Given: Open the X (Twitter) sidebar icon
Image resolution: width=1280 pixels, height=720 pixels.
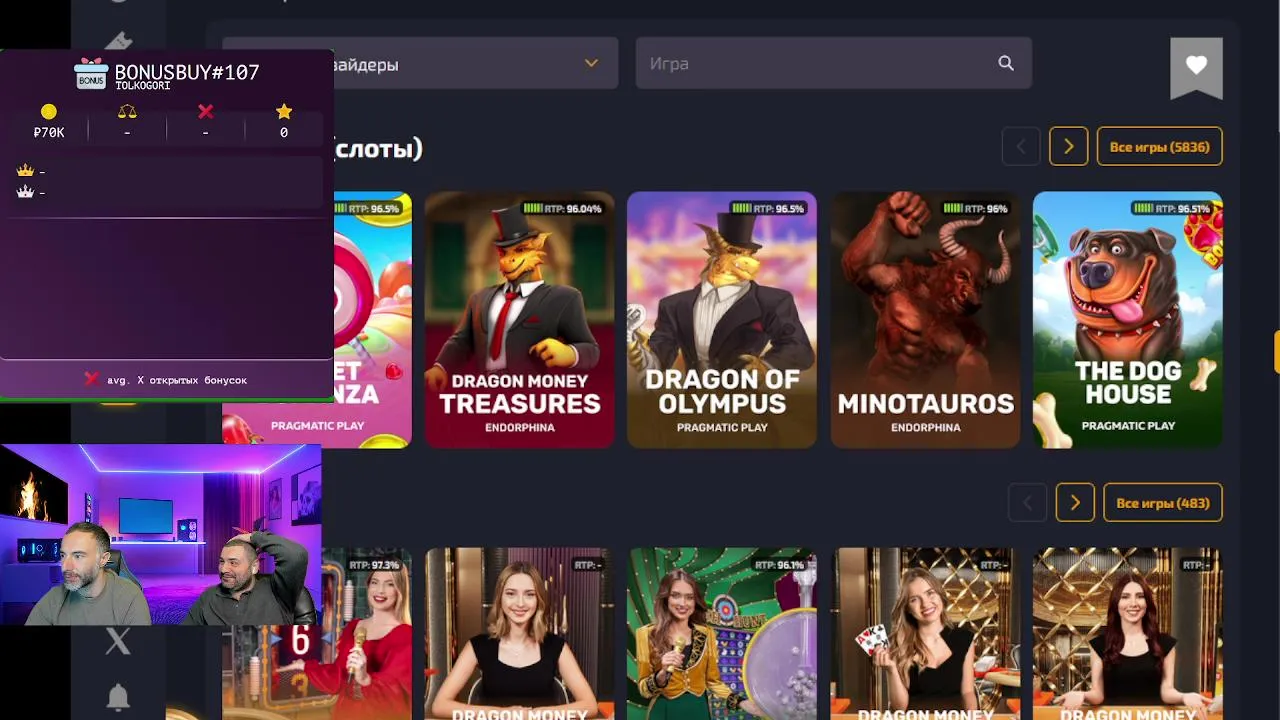Looking at the screenshot, I should click(x=118, y=641).
